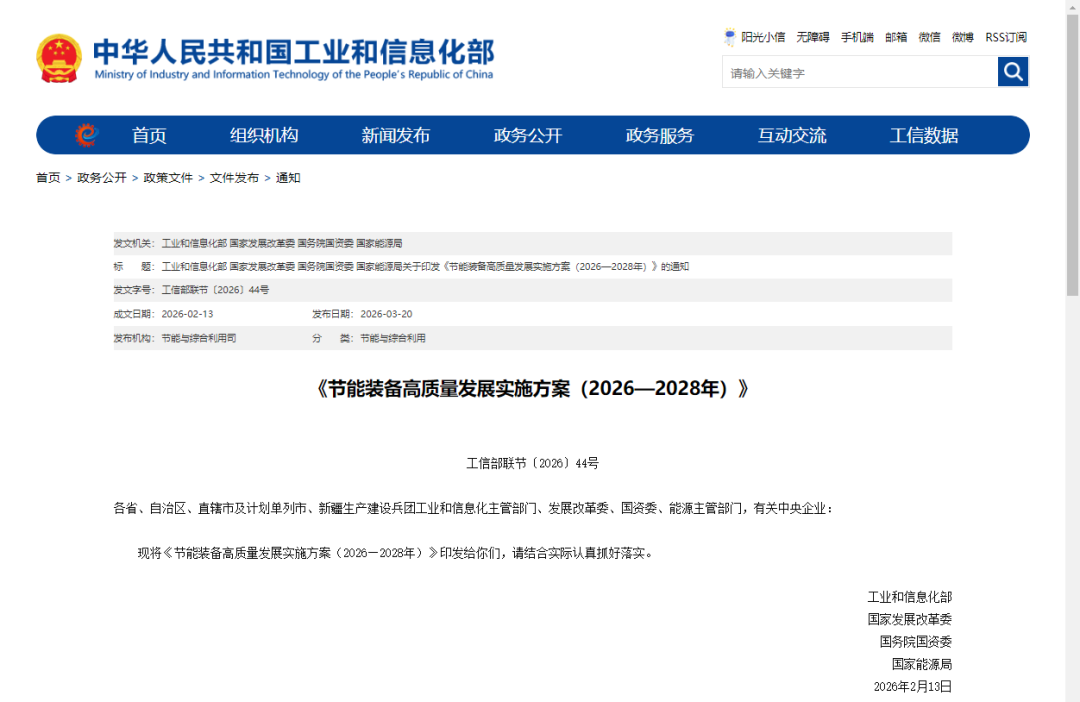Click the 分类 value 节能与综合利用

[x=393, y=338]
